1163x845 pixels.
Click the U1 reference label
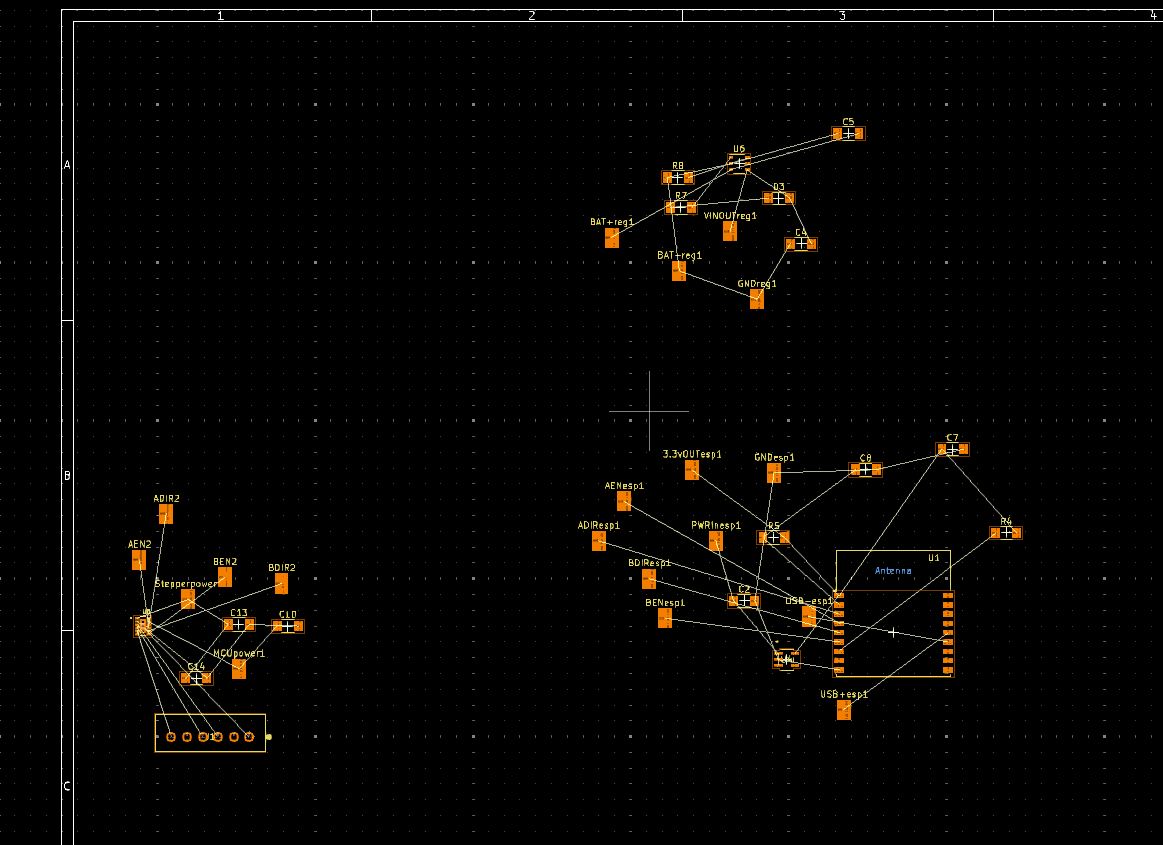point(934,558)
